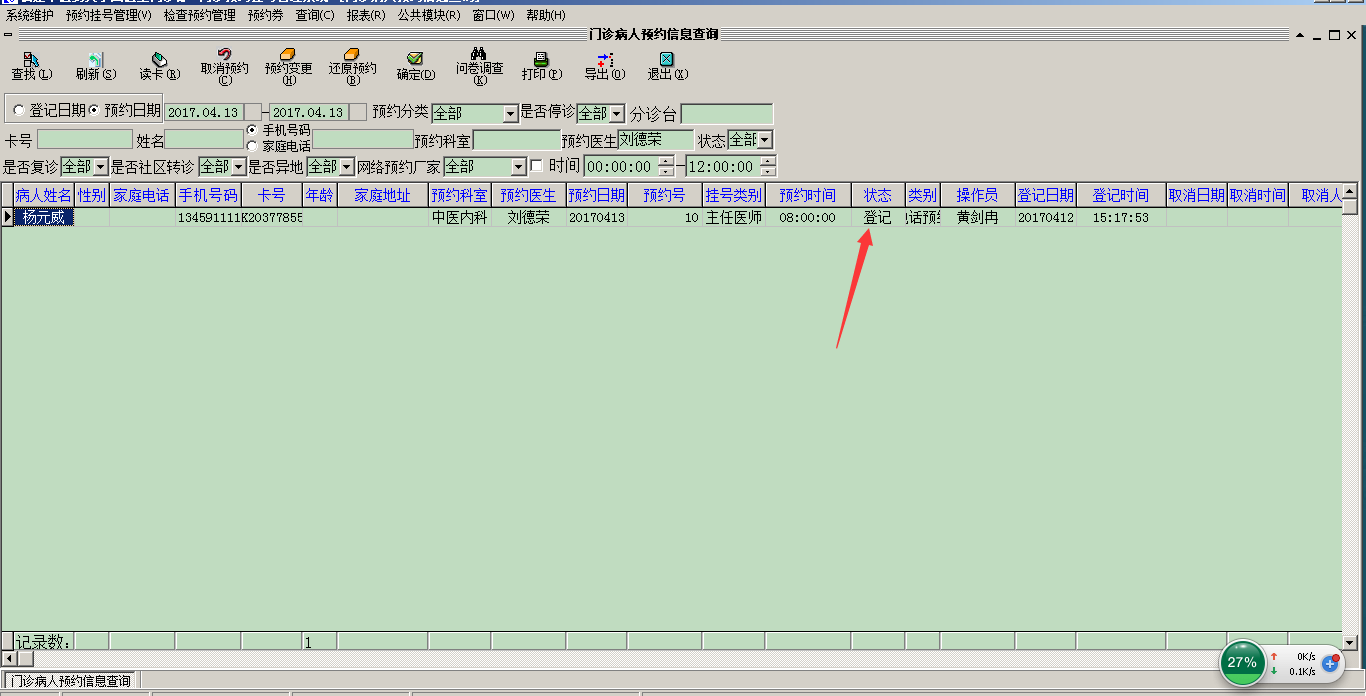The height and width of the screenshot is (696, 1366).
Task: Click the 查找(L) search toolbar icon
Action: click(x=31, y=61)
